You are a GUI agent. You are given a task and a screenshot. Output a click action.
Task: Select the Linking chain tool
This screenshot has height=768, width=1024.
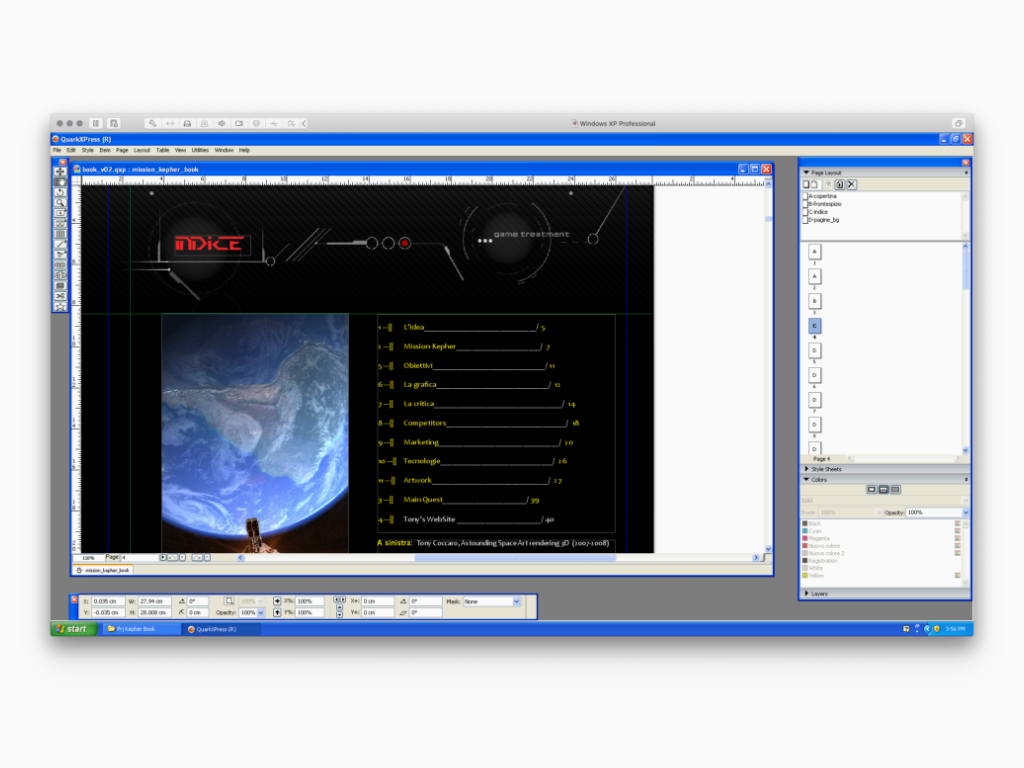pyautogui.click(x=60, y=265)
